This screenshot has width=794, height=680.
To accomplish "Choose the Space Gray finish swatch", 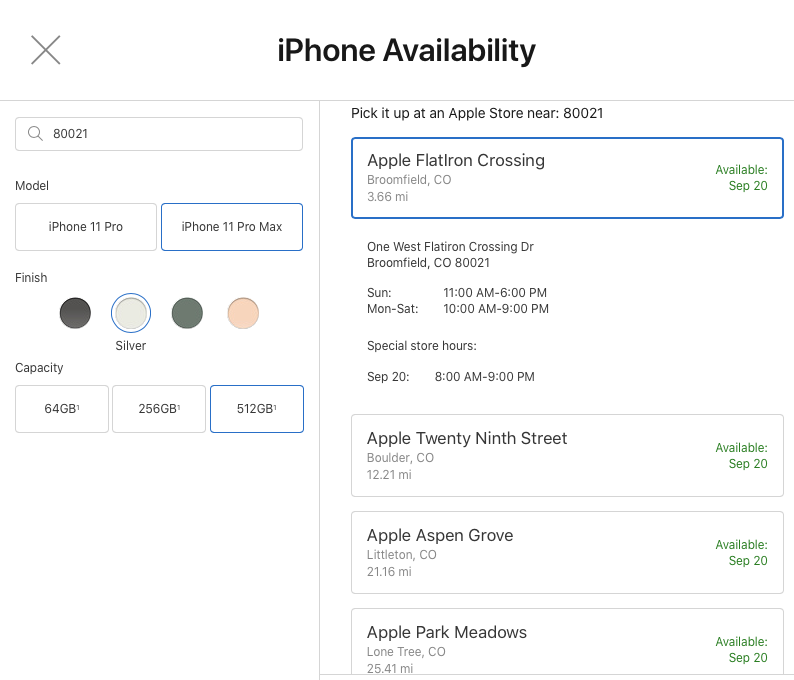I will 75,313.
